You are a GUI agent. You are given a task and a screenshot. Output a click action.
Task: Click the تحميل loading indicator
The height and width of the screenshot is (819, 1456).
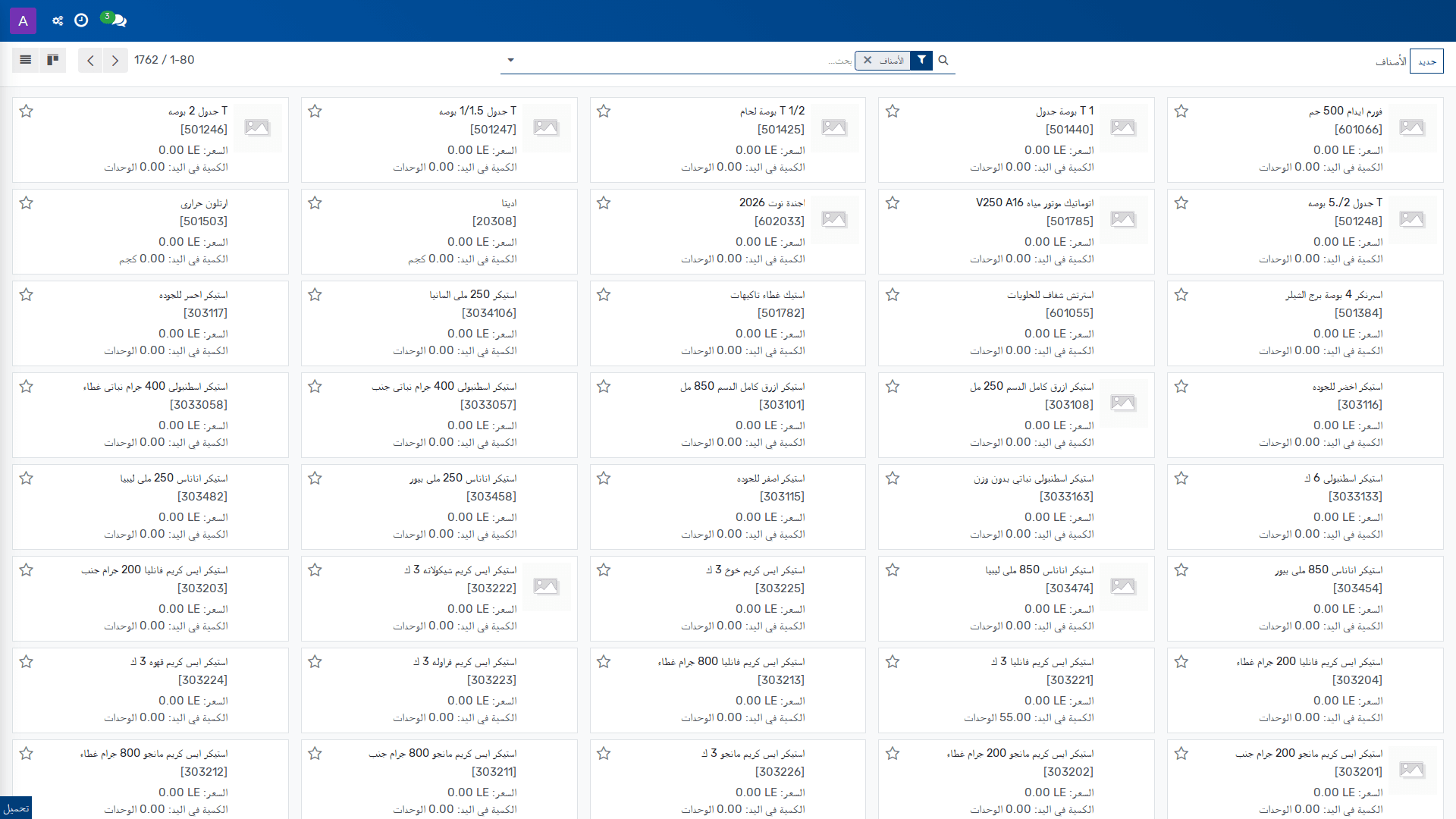coord(16,808)
